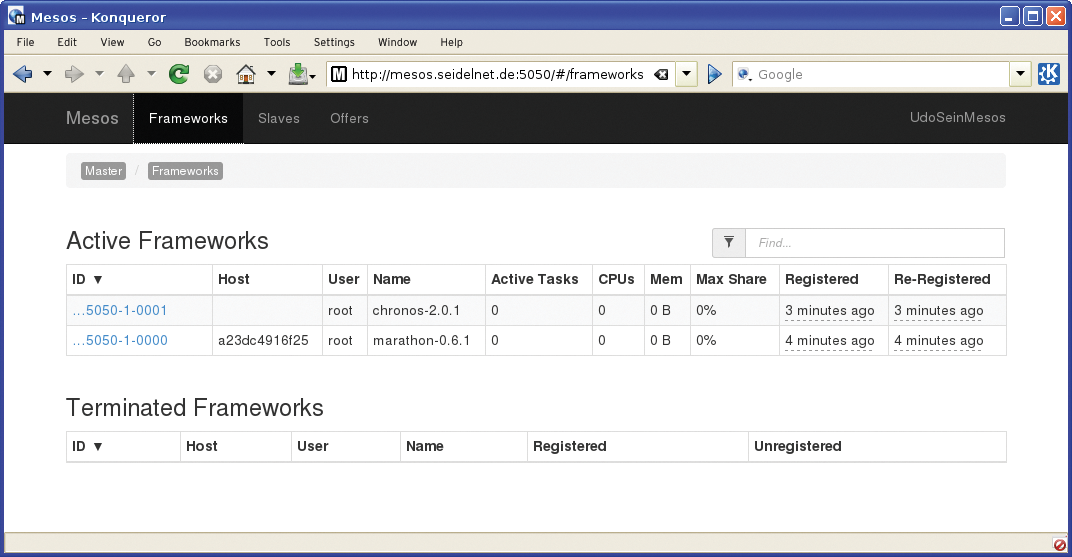Open the Forward history dropdown arrow
Image resolution: width=1072 pixels, height=557 pixels.
[x=99, y=74]
